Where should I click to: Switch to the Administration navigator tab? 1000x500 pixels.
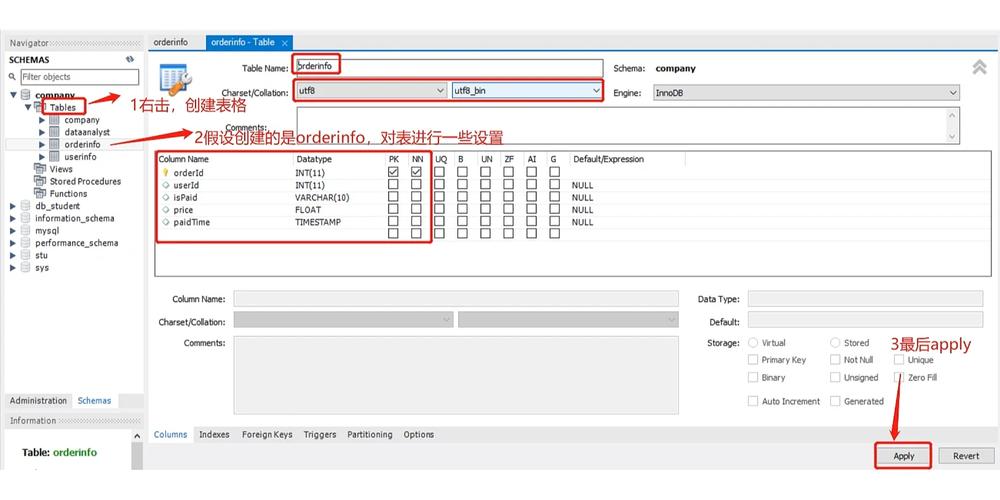point(38,401)
